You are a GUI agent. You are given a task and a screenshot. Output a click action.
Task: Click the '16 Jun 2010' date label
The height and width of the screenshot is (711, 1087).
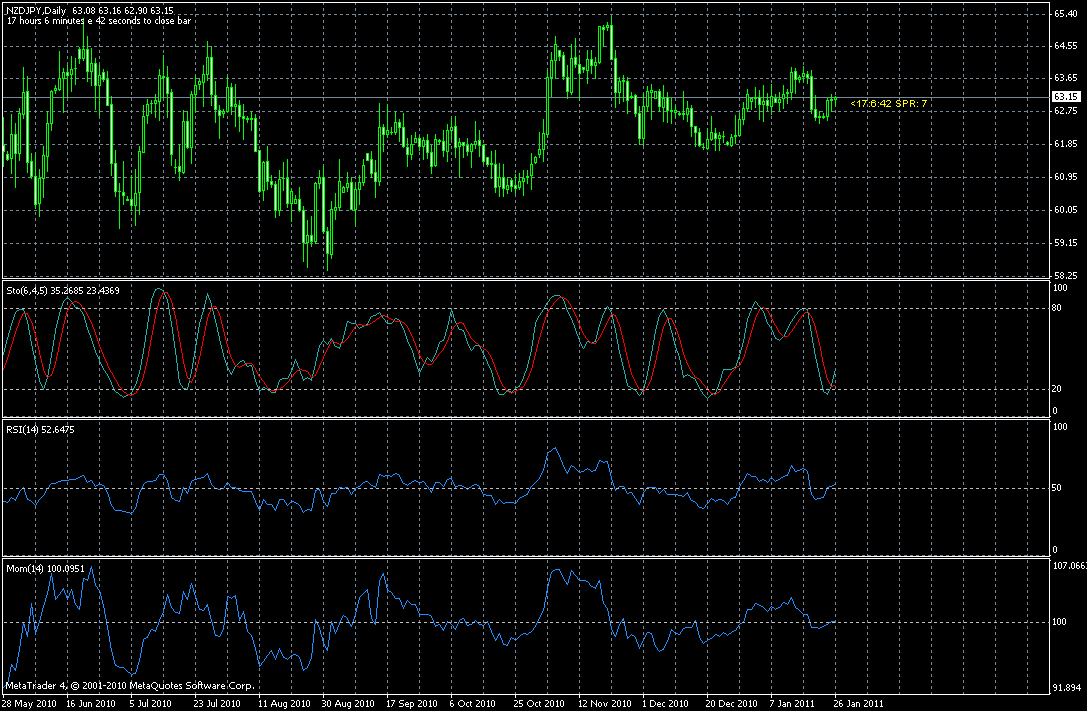tap(90, 703)
